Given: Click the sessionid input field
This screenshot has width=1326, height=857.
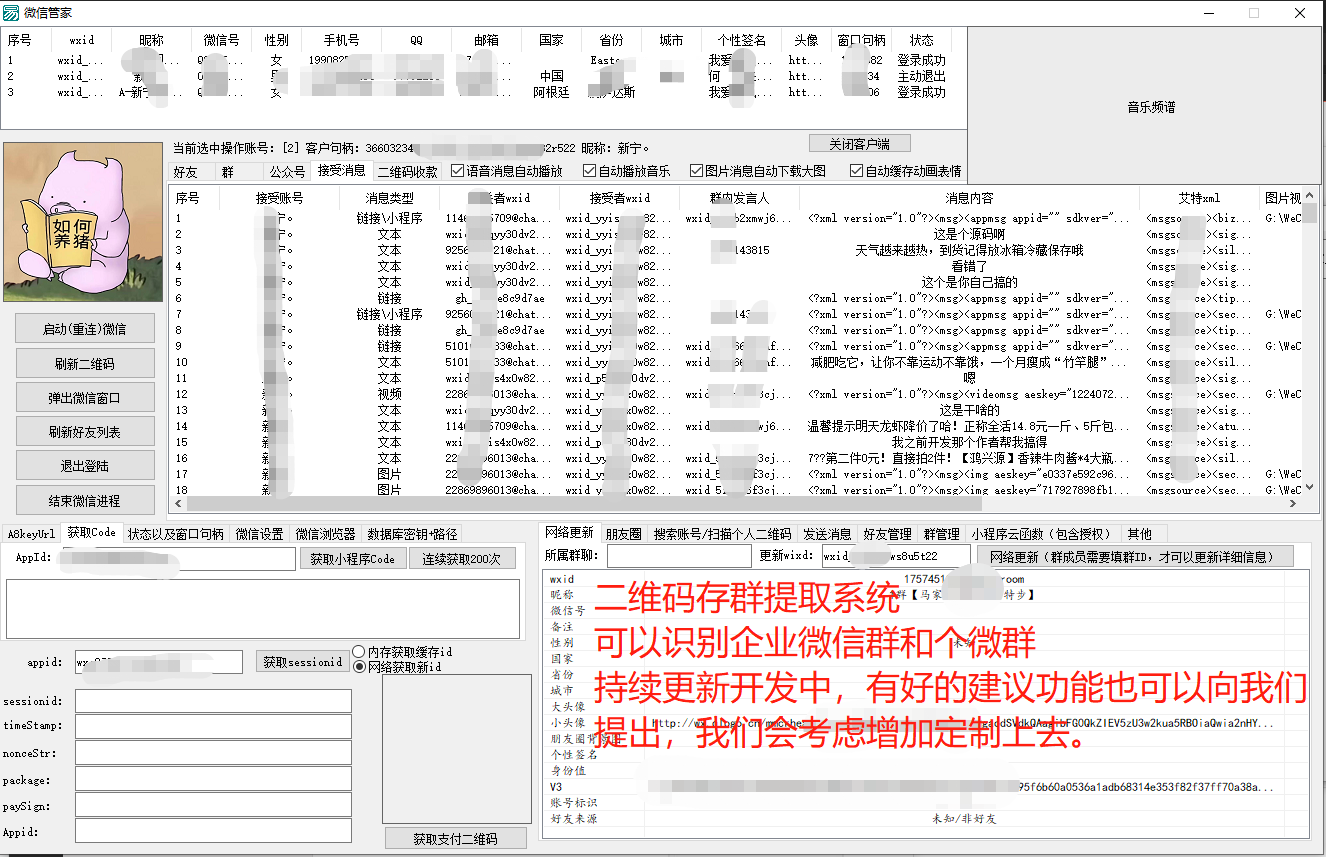Looking at the screenshot, I should (213, 701).
